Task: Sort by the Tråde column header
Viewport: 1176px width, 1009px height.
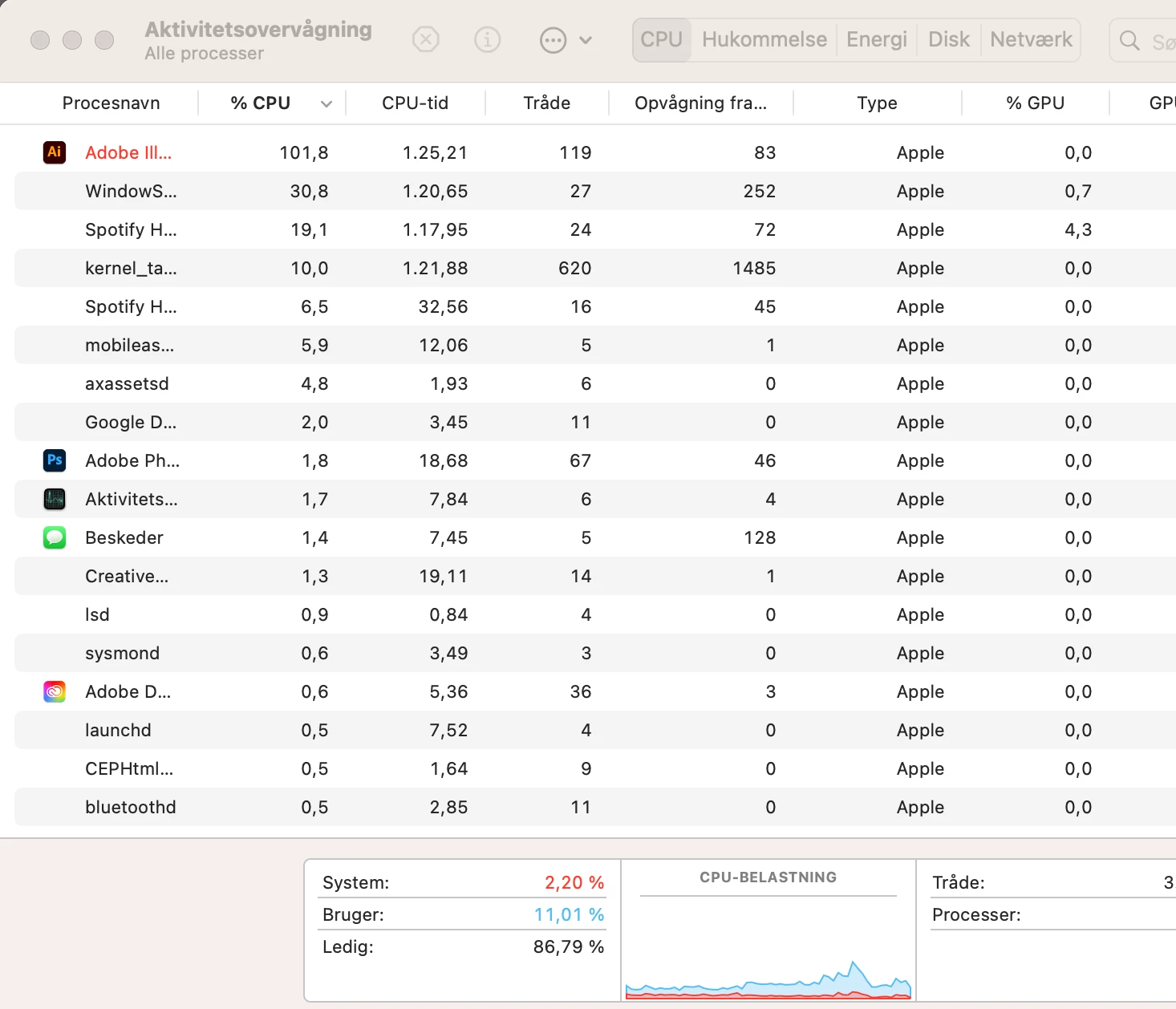Action: coord(547,103)
